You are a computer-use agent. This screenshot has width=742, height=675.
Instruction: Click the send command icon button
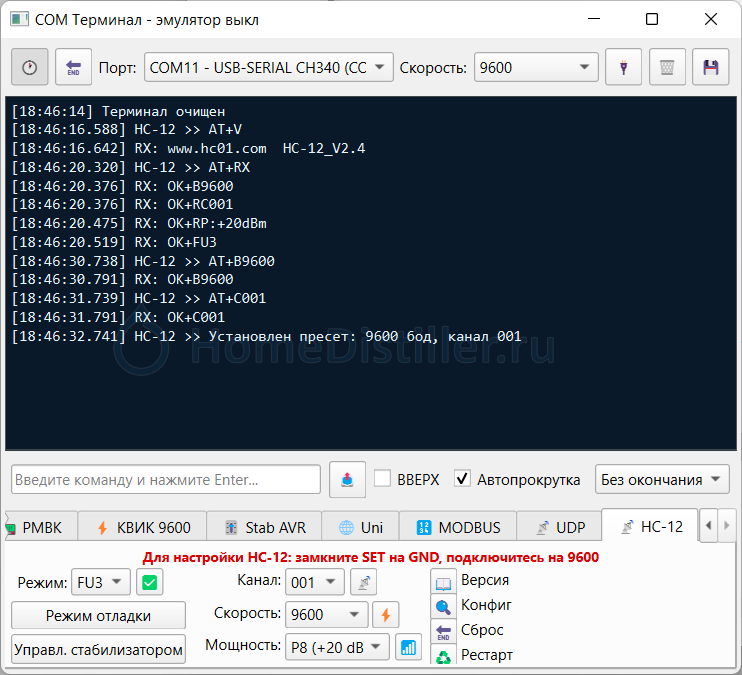(346, 480)
